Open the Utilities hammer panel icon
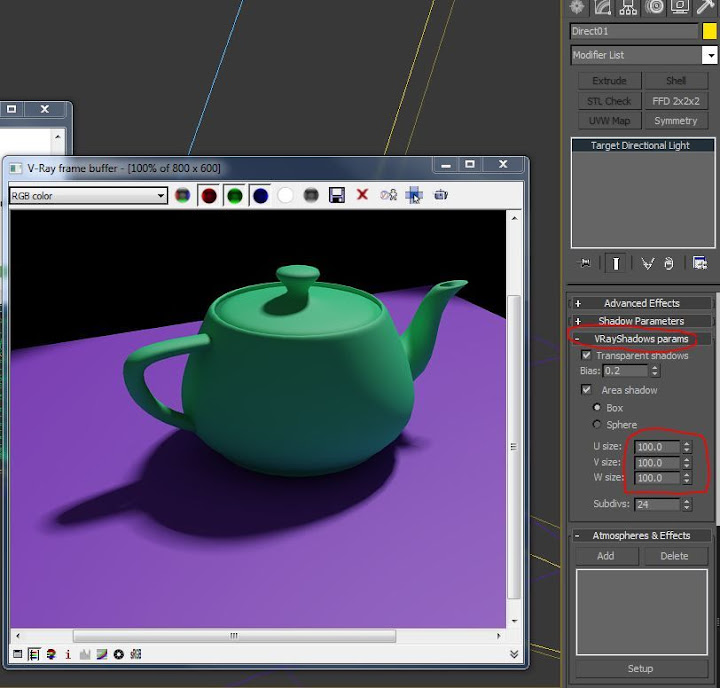Image resolution: width=720 pixels, height=688 pixels. pyautogui.click(x=707, y=7)
